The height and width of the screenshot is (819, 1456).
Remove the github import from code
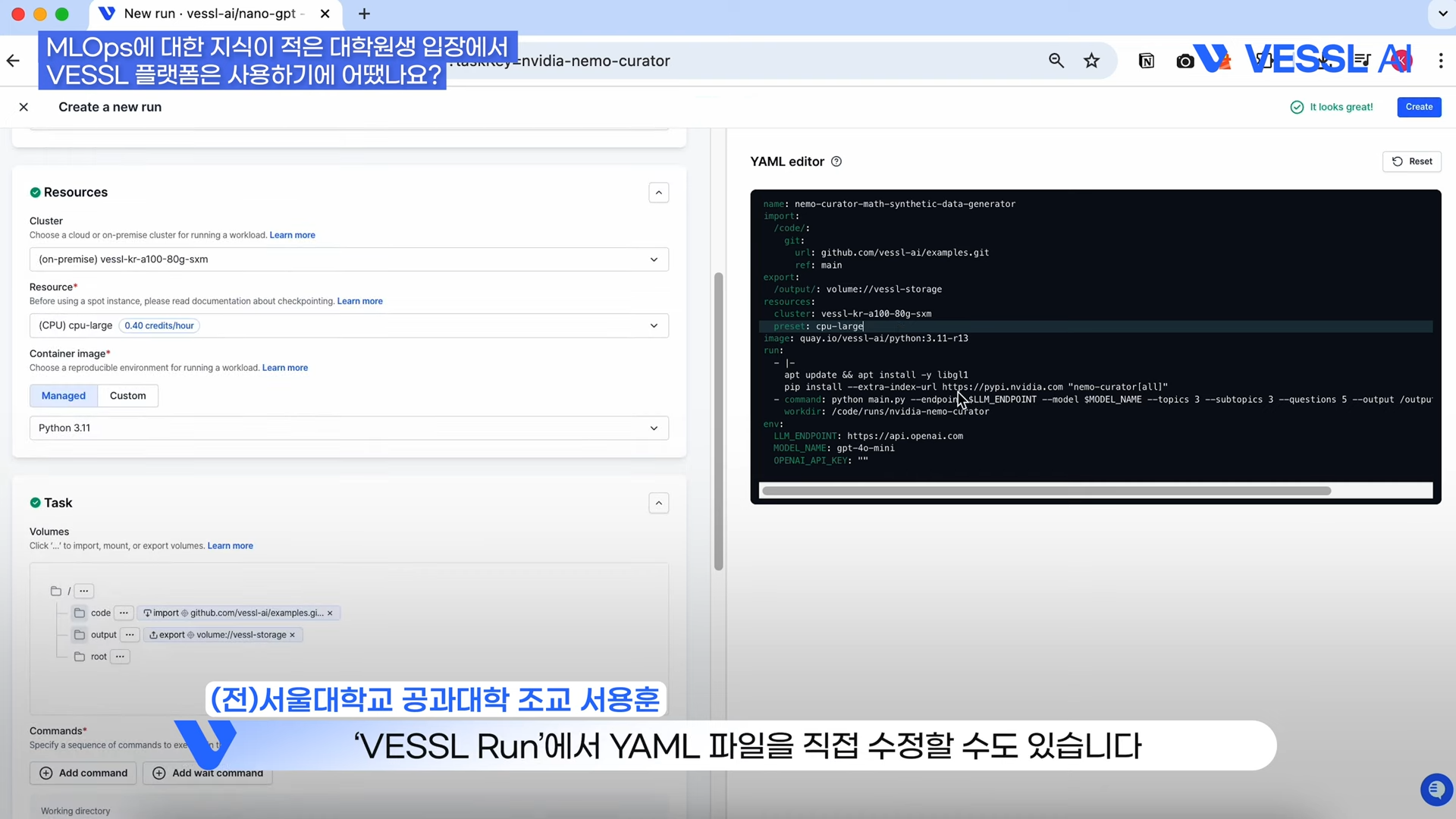pyautogui.click(x=330, y=613)
